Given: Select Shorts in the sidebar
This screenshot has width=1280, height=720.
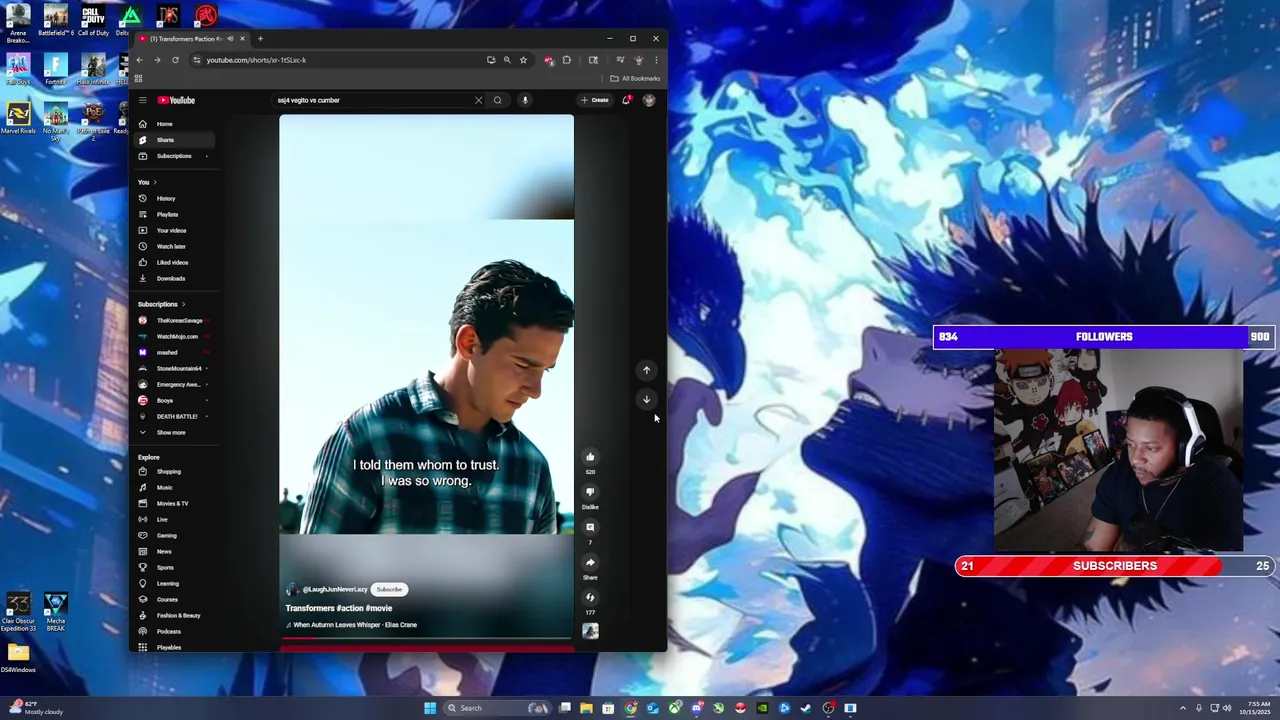Looking at the screenshot, I should click(x=175, y=140).
